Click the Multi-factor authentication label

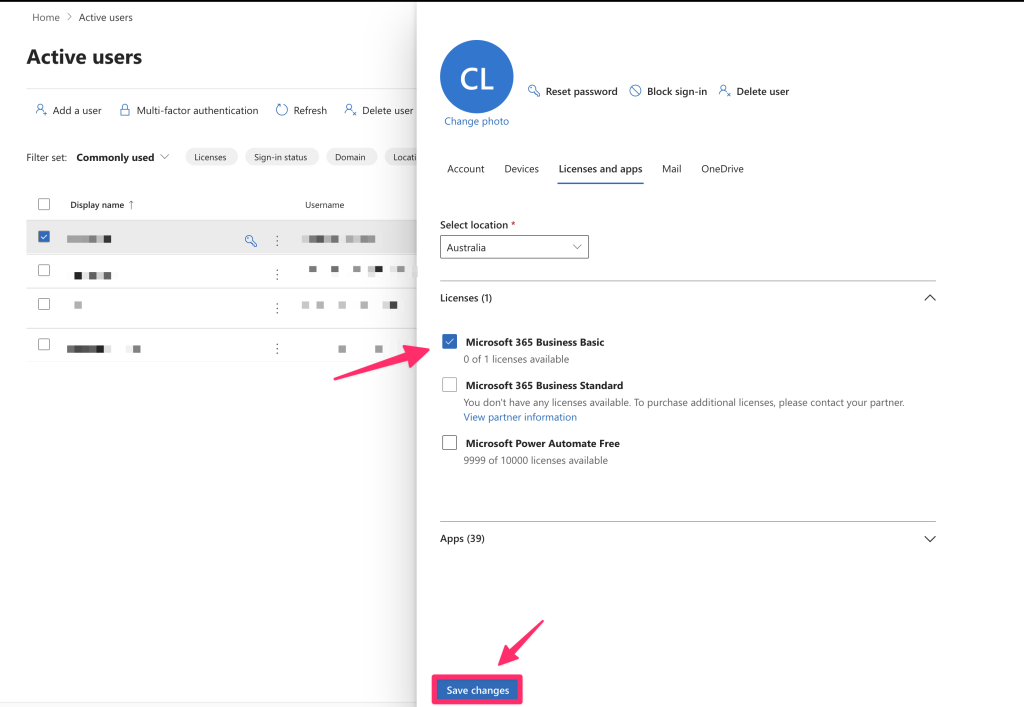[x=197, y=110]
